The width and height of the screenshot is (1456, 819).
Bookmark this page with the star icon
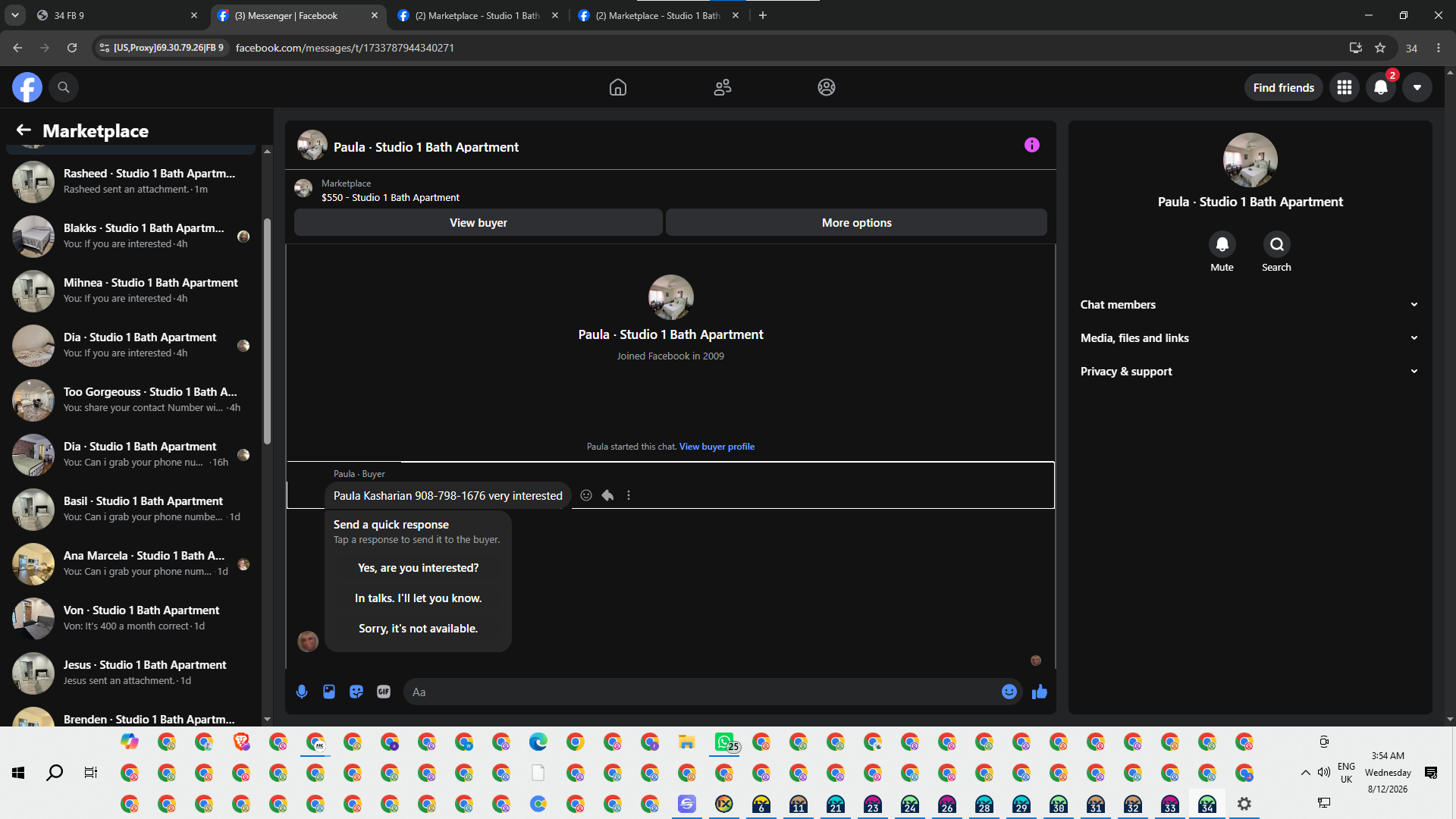[1380, 48]
